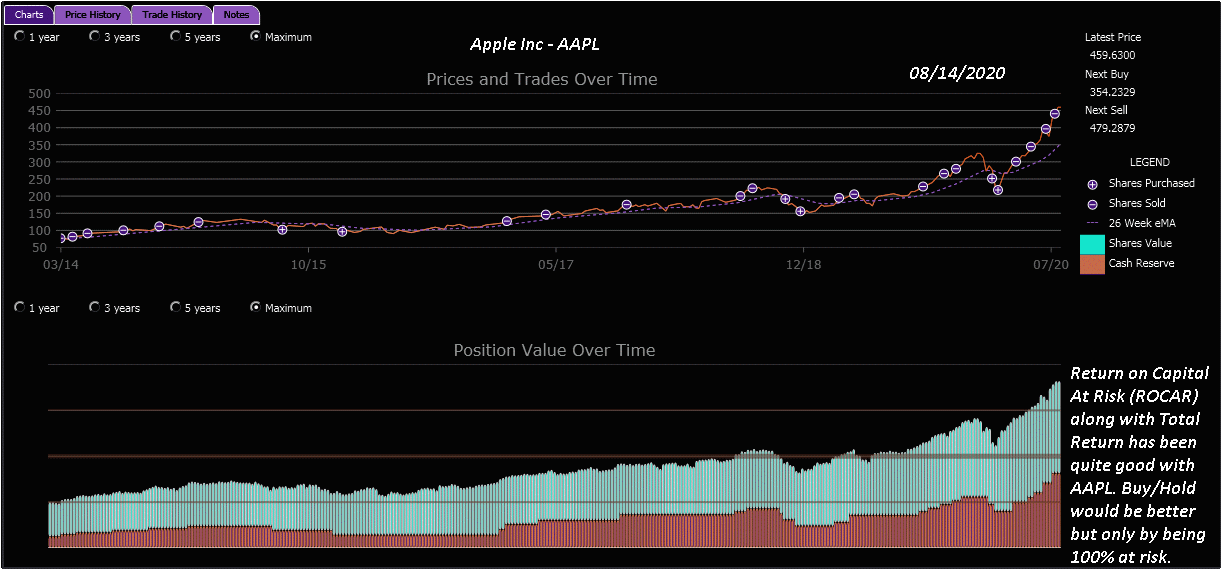Click the Latest Price label
Image resolution: width=1222 pixels, height=570 pixels.
[1113, 37]
